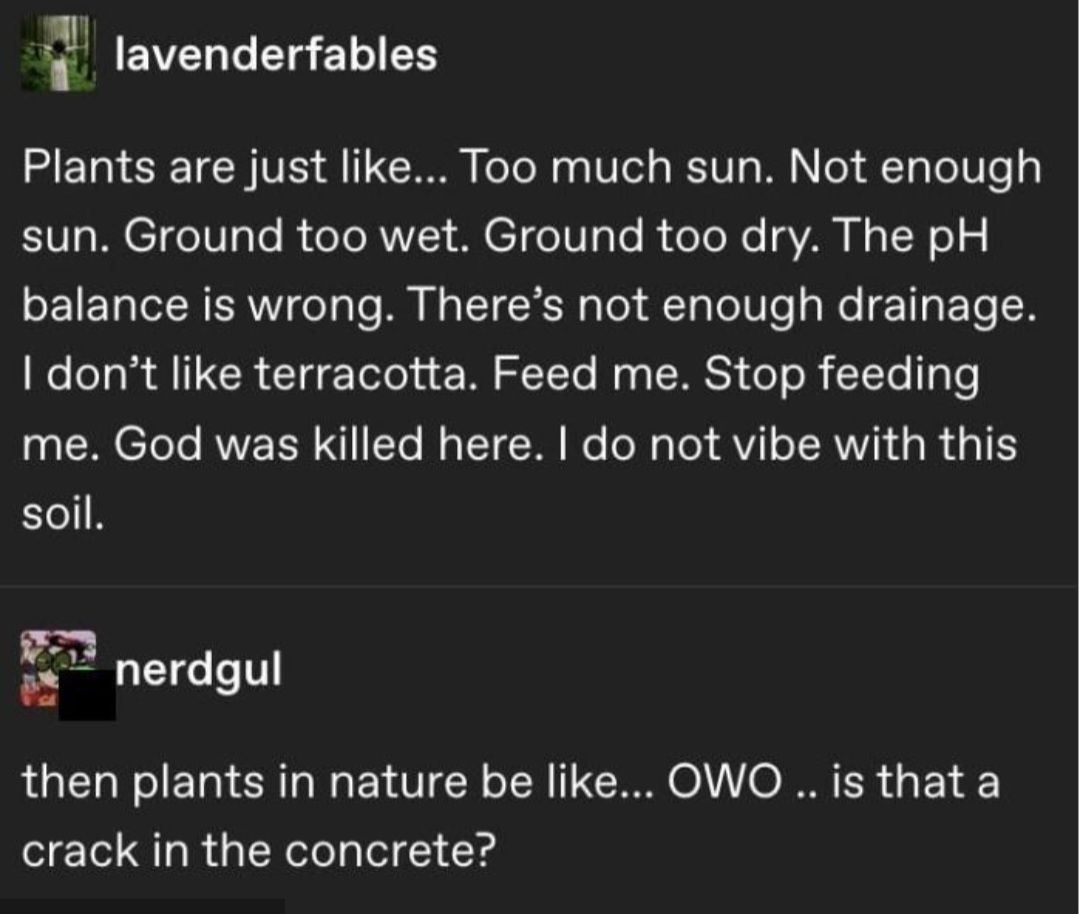Screen dimensions: 1080x914
Task: Visit the lavenderfables blog username
Action: pyautogui.click(x=276, y=54)
